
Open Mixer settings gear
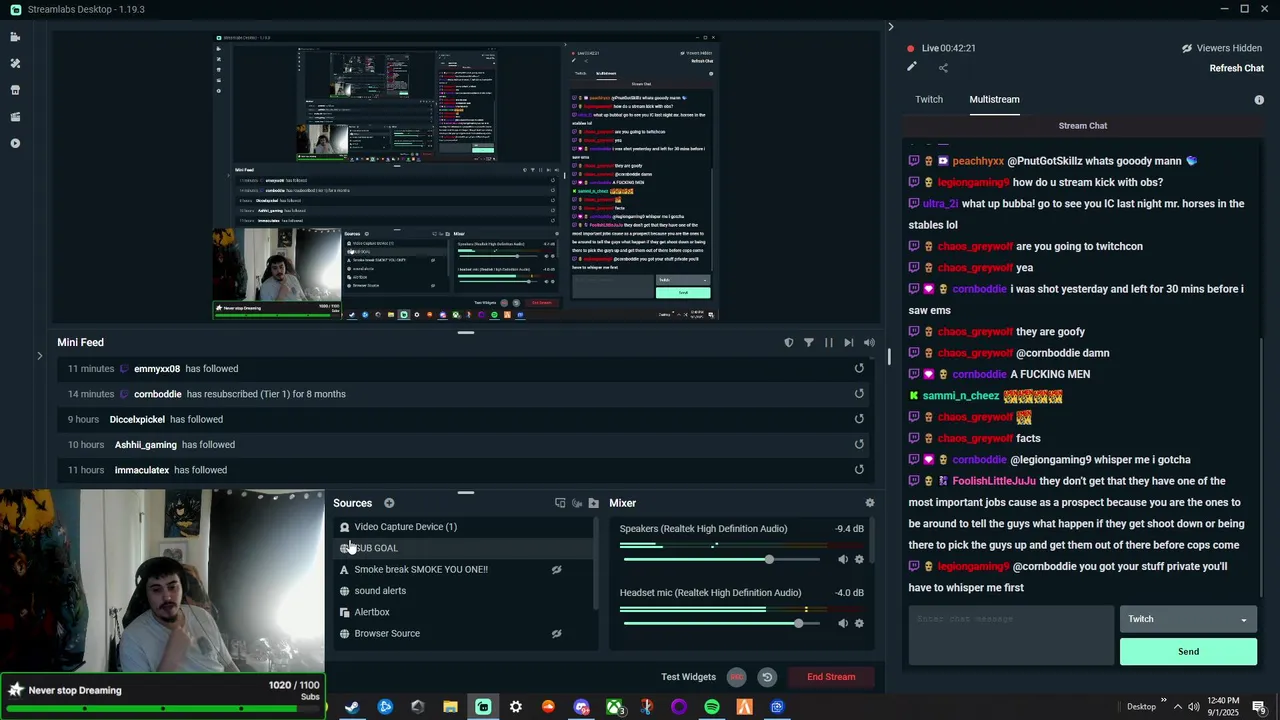(x=870, y=503)
